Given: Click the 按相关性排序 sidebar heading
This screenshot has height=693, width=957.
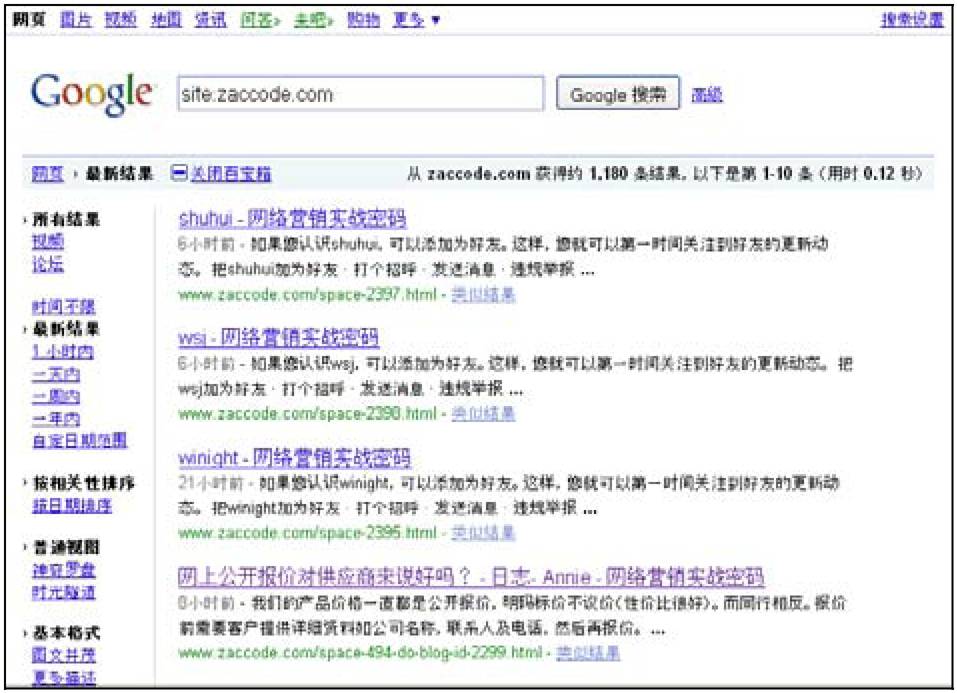Looking at the screenshot, I should [83, 483].
